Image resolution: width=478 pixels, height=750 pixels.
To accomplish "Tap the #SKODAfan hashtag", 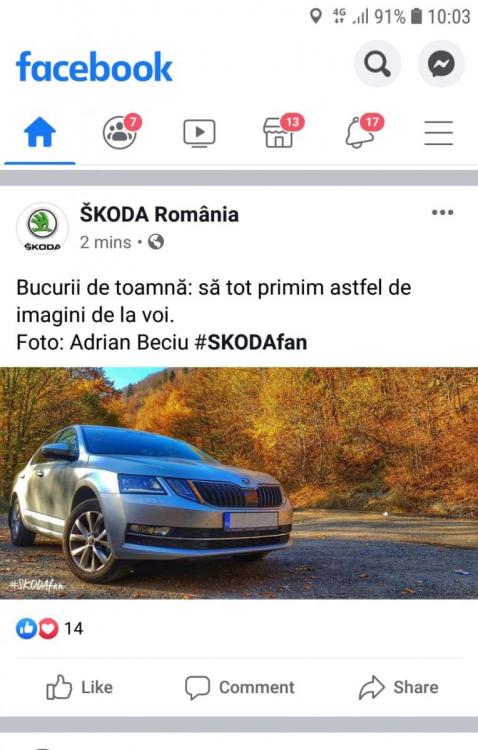I will [250, 342].
